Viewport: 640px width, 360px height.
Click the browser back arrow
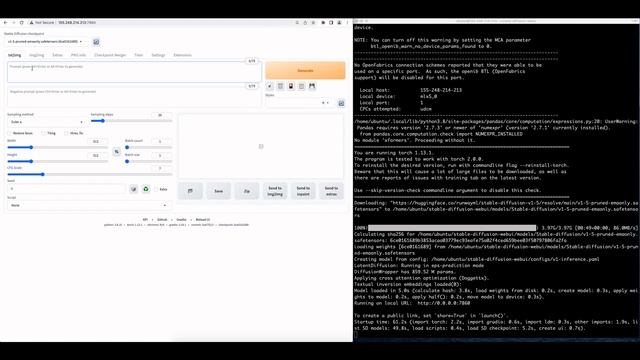click(5, 23)
